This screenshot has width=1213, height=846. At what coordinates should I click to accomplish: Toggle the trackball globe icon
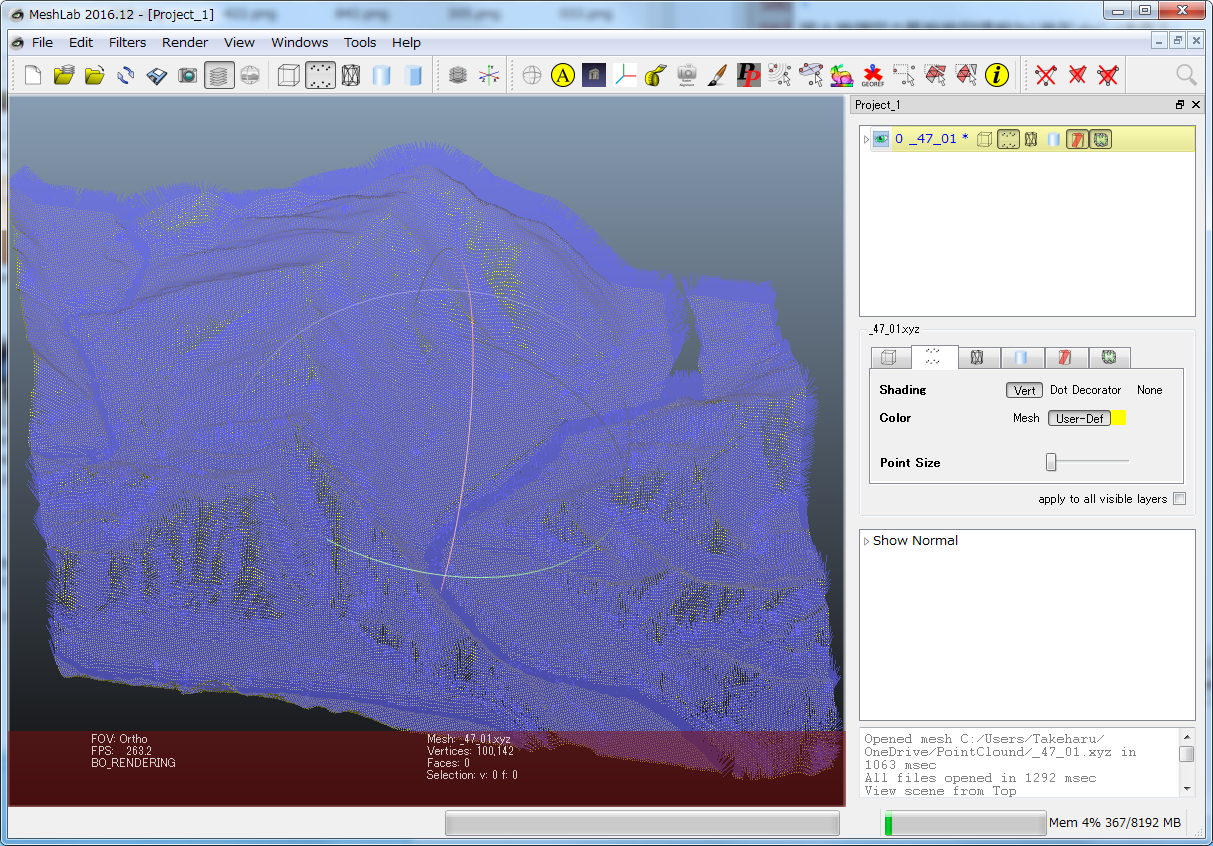coord(532,75)
